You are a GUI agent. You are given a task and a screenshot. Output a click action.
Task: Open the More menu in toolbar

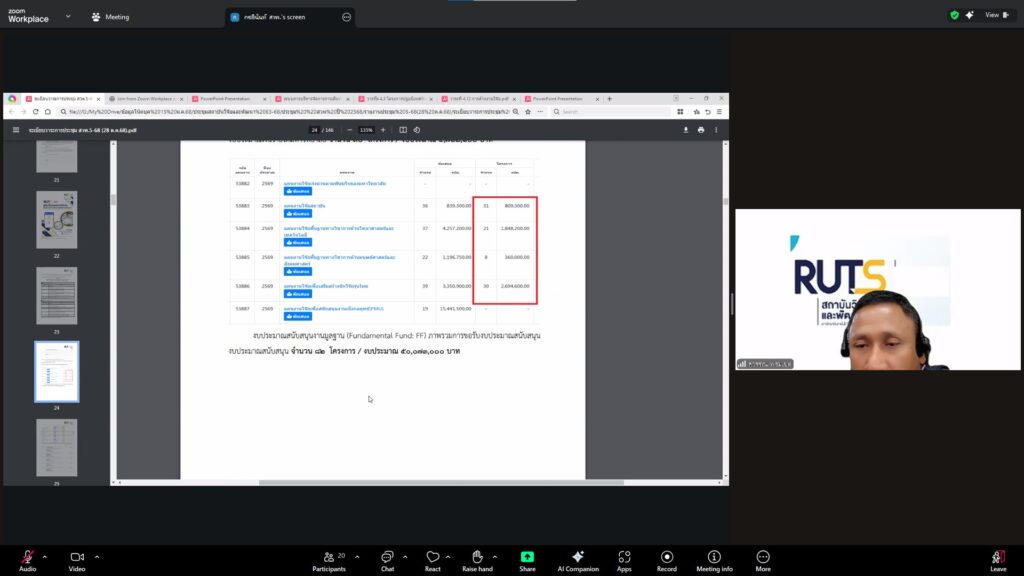point(763,557)
